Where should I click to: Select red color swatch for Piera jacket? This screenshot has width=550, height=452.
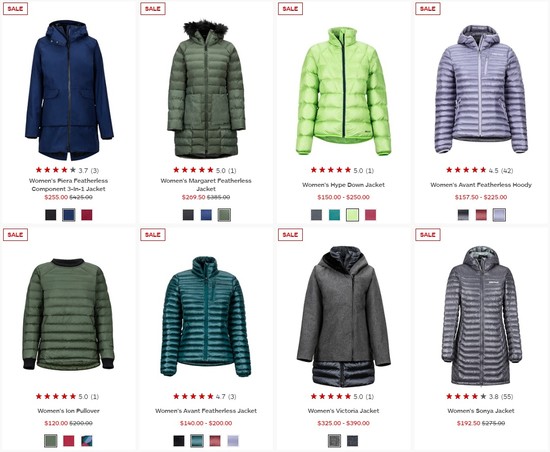(87, 215)
